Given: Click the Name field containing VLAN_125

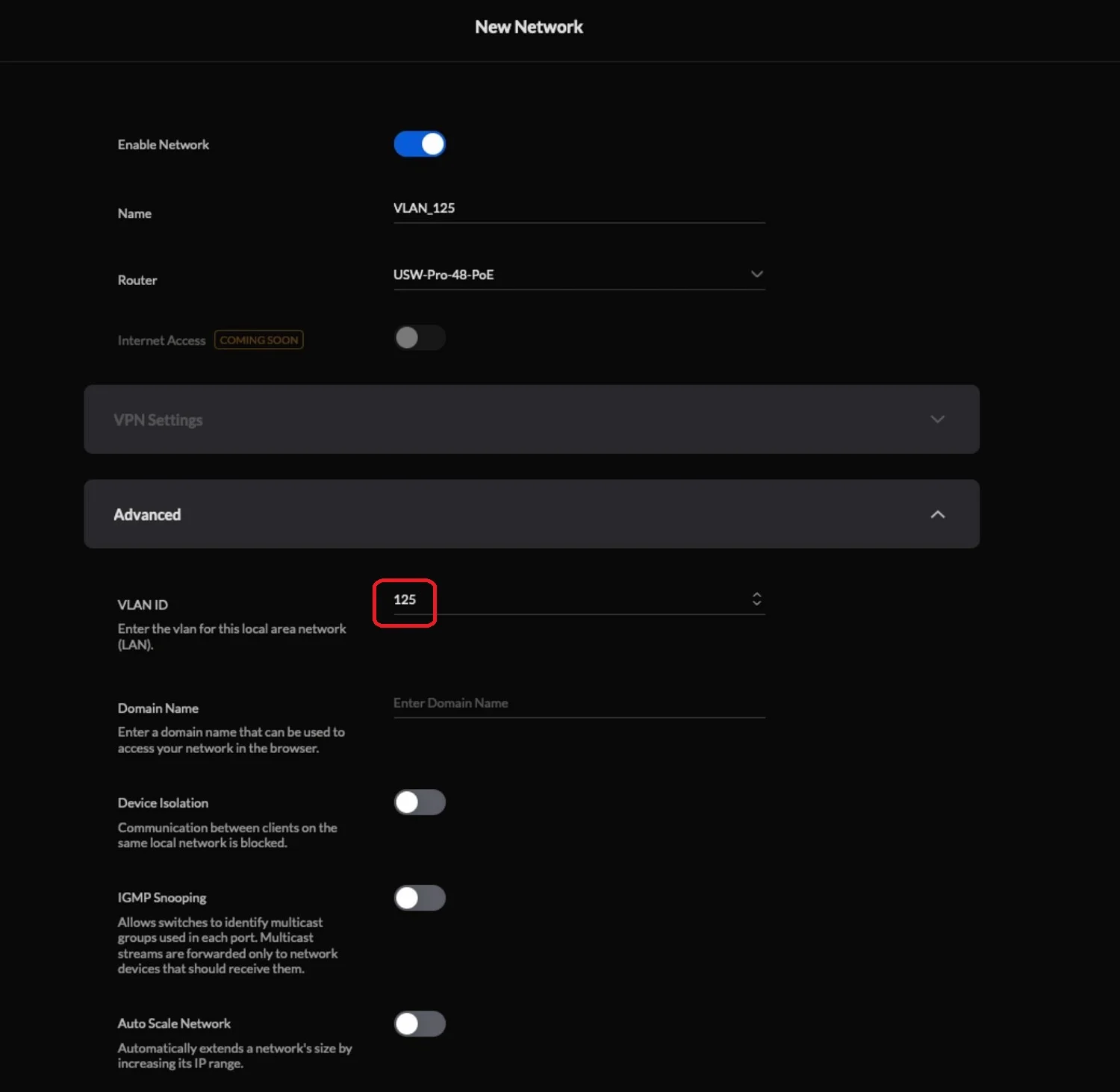Looking at the screenshot, I should pyautogui.click(x=579, y=208).
